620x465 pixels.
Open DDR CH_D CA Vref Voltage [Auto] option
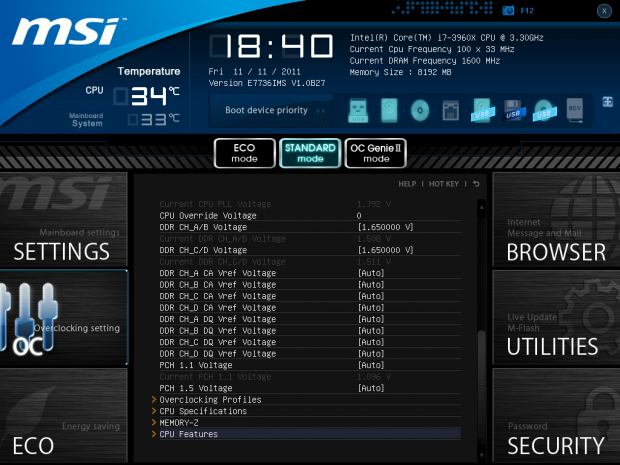(x=371, y=307)
